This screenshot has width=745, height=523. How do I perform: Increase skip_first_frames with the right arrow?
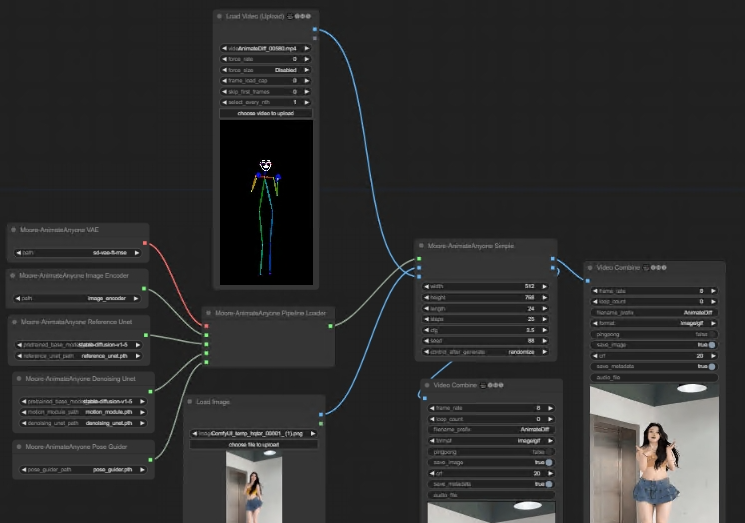(307, 92)
